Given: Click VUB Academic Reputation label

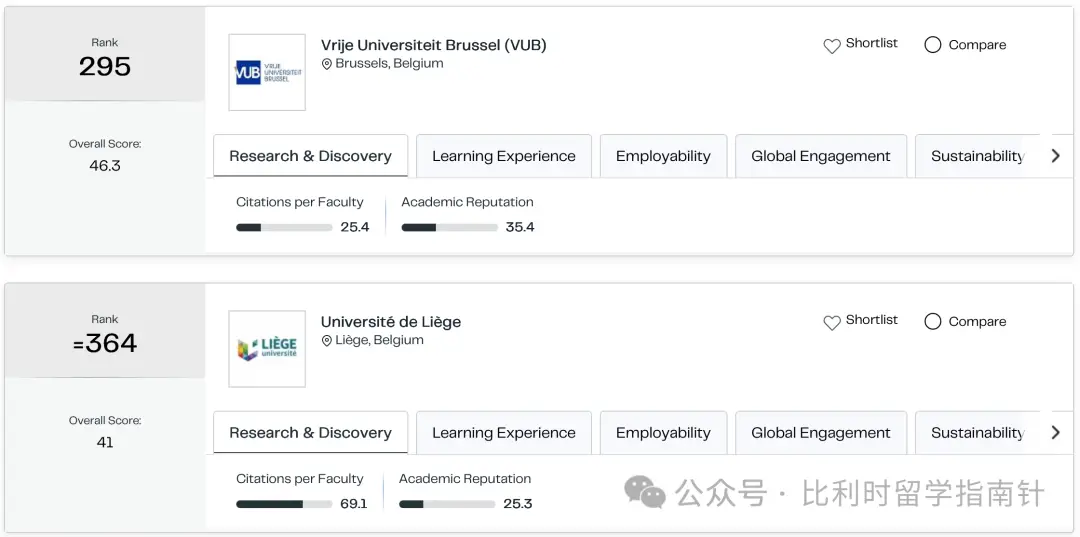Looking at the screenshot, I should coord(468,202).
